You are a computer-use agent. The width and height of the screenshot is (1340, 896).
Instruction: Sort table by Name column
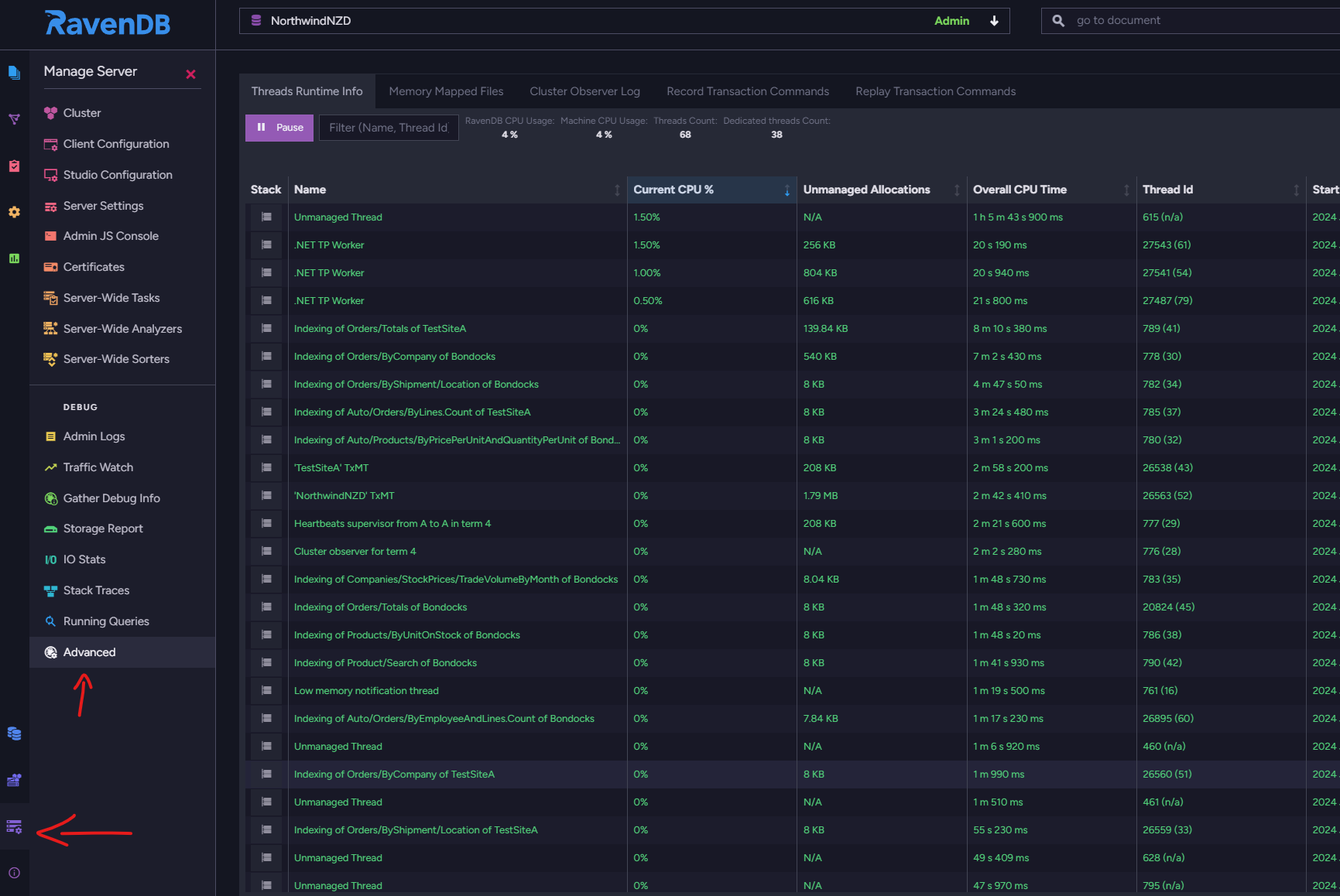click(x=457, y=190)
